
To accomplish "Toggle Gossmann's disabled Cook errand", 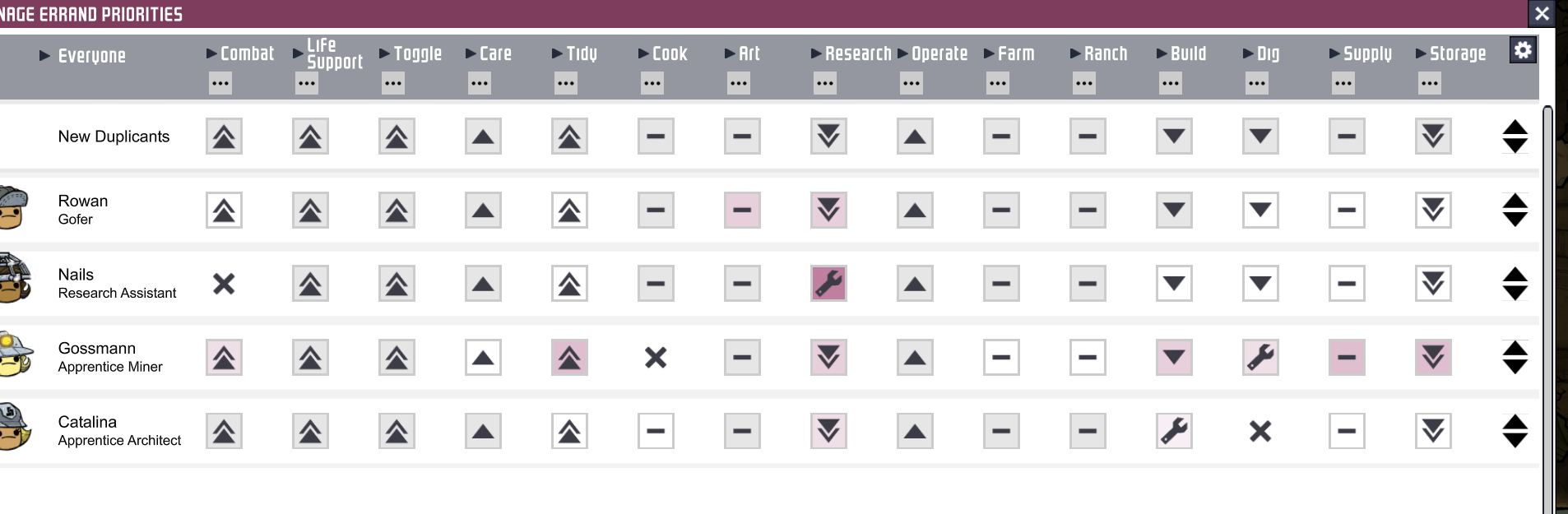I will coord(656,358).
